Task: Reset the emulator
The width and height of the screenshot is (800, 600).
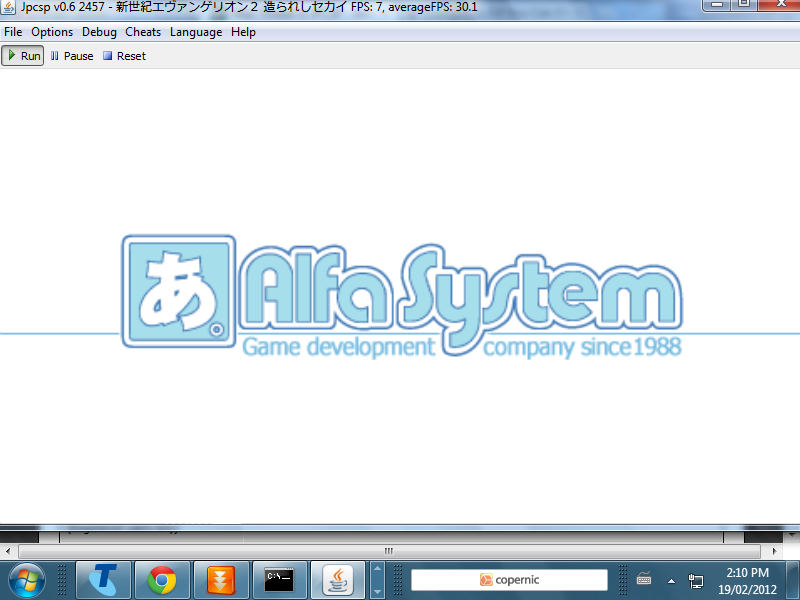Action: [124, 56]
